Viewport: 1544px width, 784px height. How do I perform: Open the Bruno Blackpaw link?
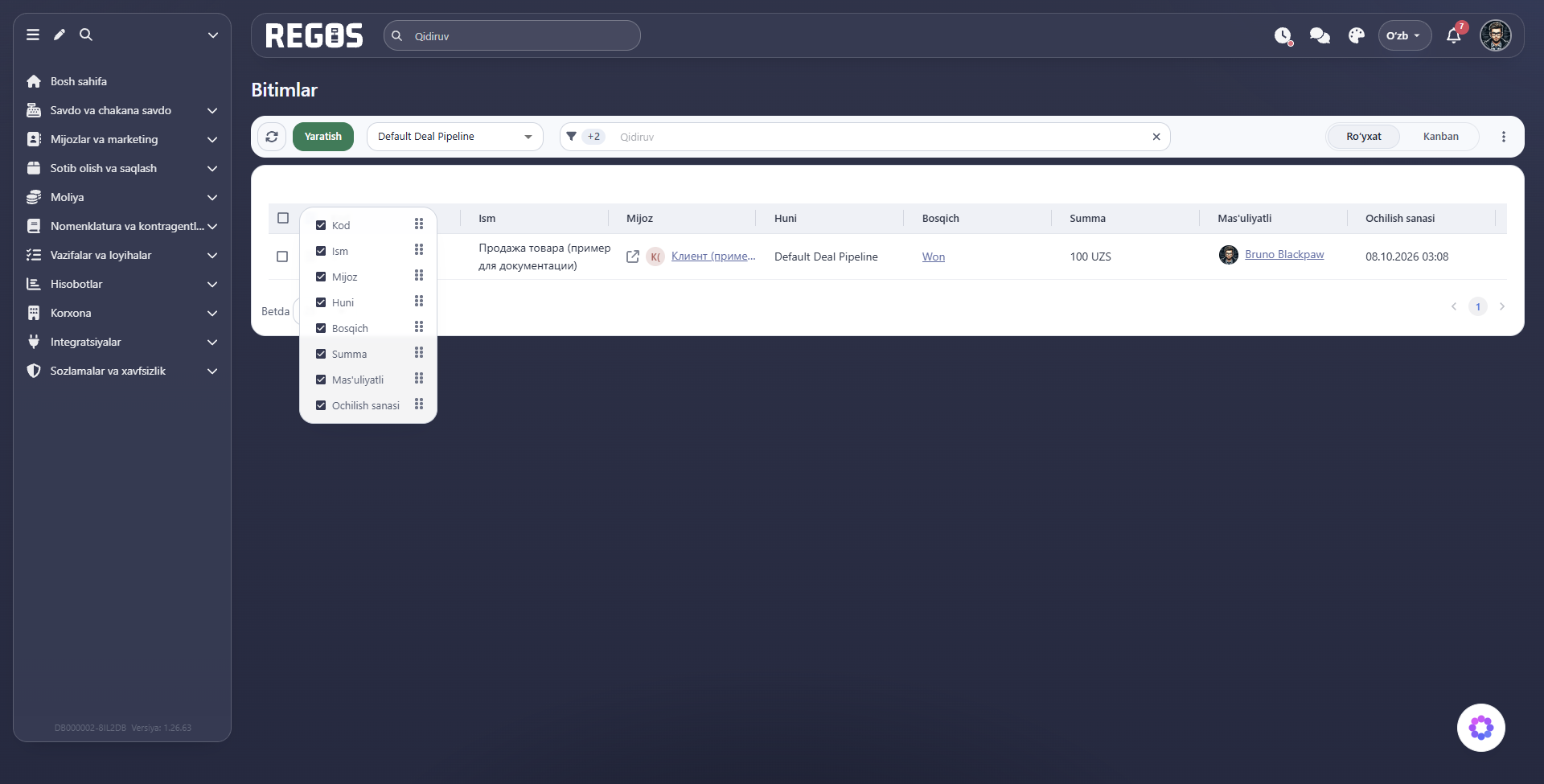pos(1284,254)
